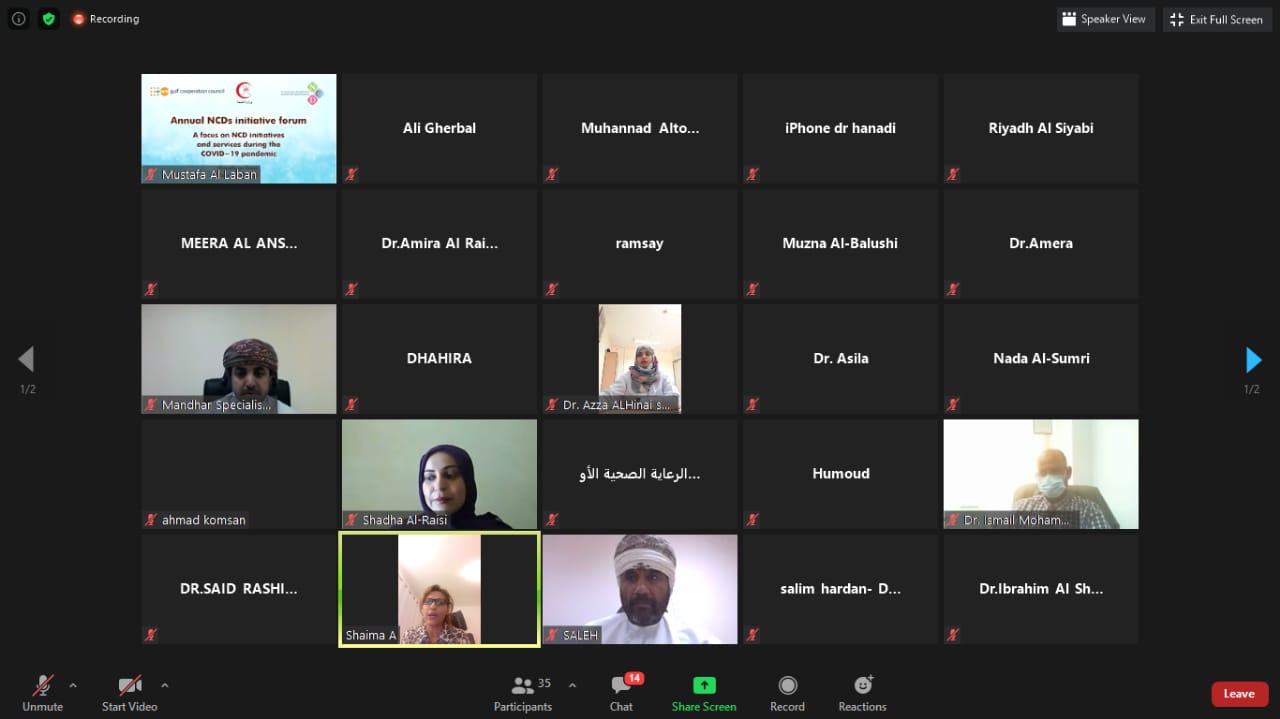Viewport: 1280px width, 719px height.
Task: Open the Participants panel icon
Action: tap(522, 686)
